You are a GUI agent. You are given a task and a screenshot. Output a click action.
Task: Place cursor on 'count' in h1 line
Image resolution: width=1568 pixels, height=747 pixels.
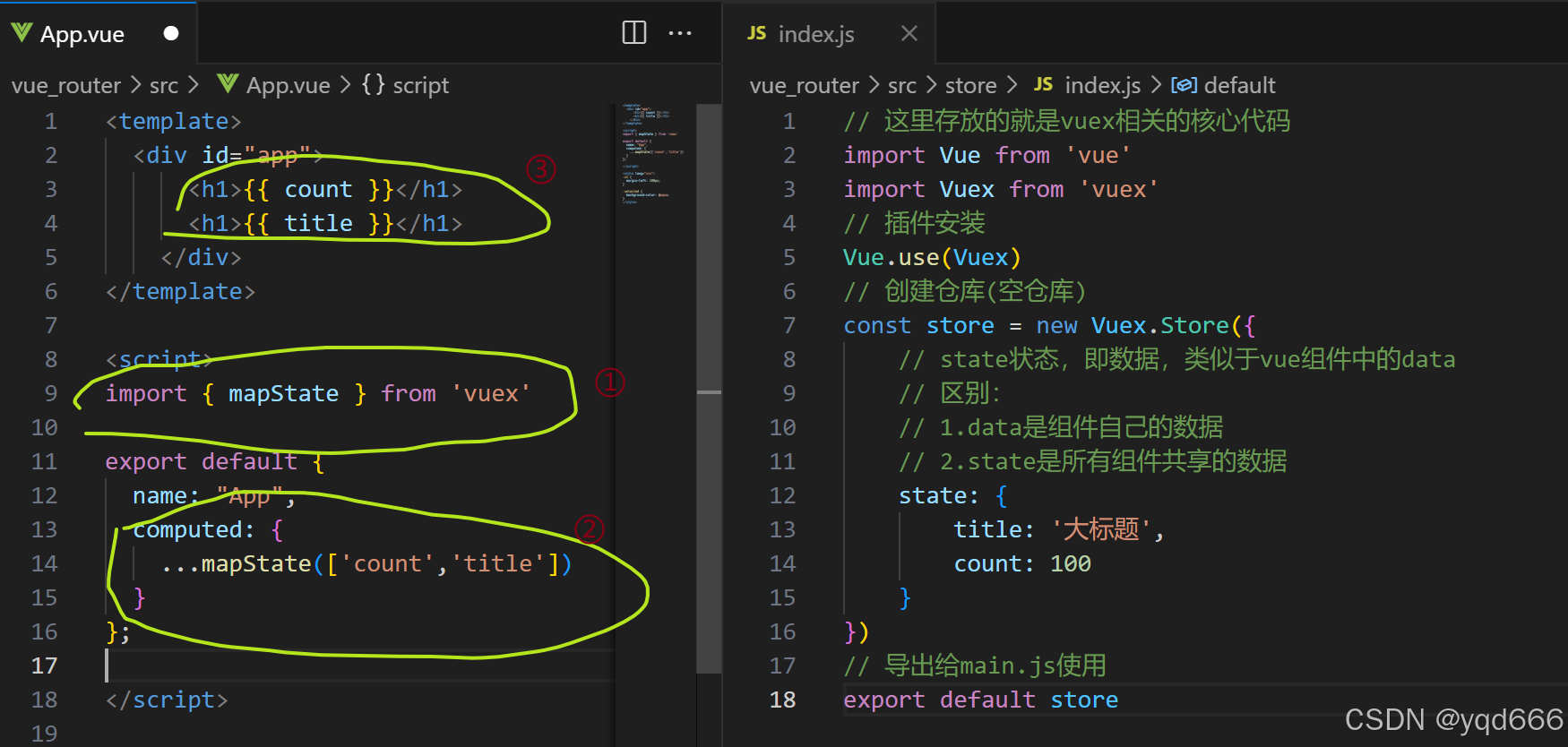click(318, 189)
